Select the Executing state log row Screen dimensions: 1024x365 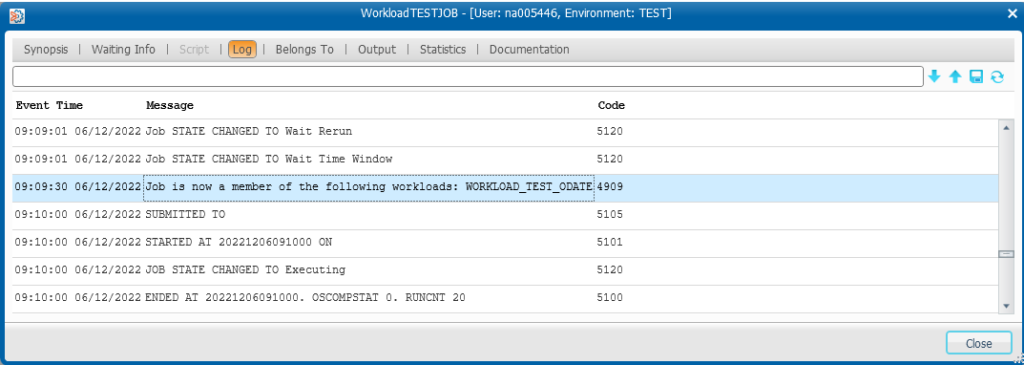[505, 270]
